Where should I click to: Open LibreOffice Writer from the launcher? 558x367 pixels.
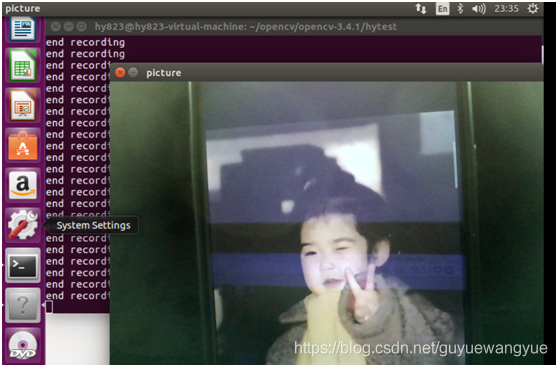(x=23, y=29)
